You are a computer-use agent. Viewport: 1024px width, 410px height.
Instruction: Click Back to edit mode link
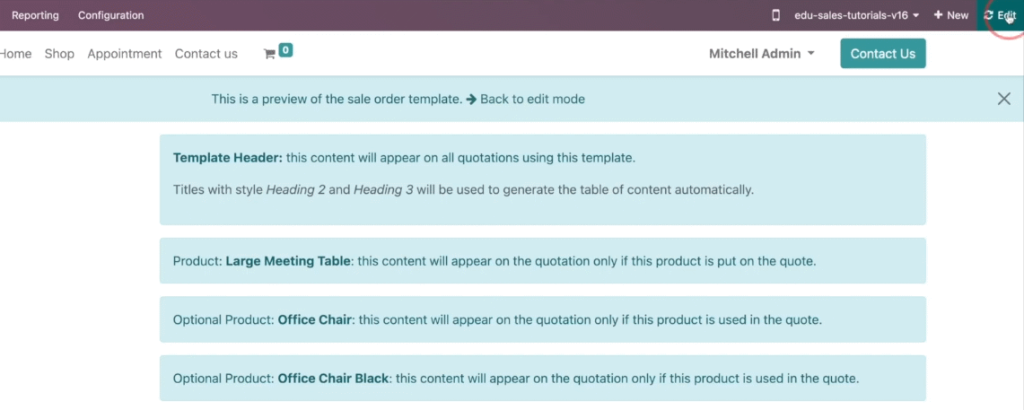(x=526, y=99)
